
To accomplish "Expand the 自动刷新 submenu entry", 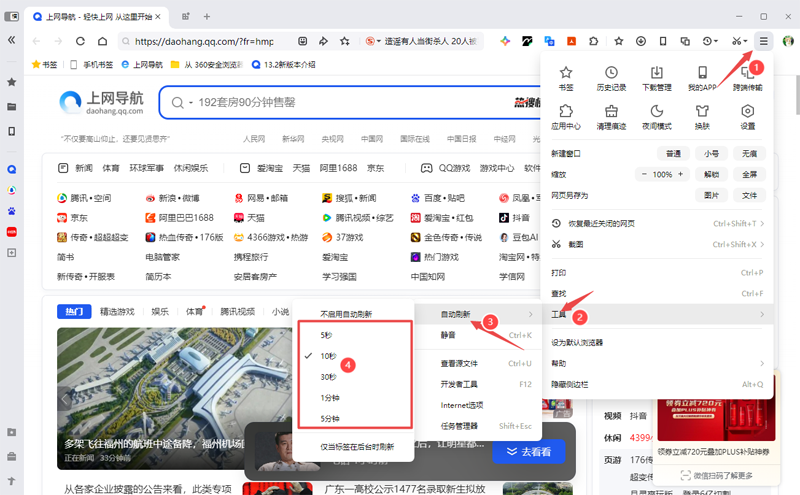I will click(478, 314).
